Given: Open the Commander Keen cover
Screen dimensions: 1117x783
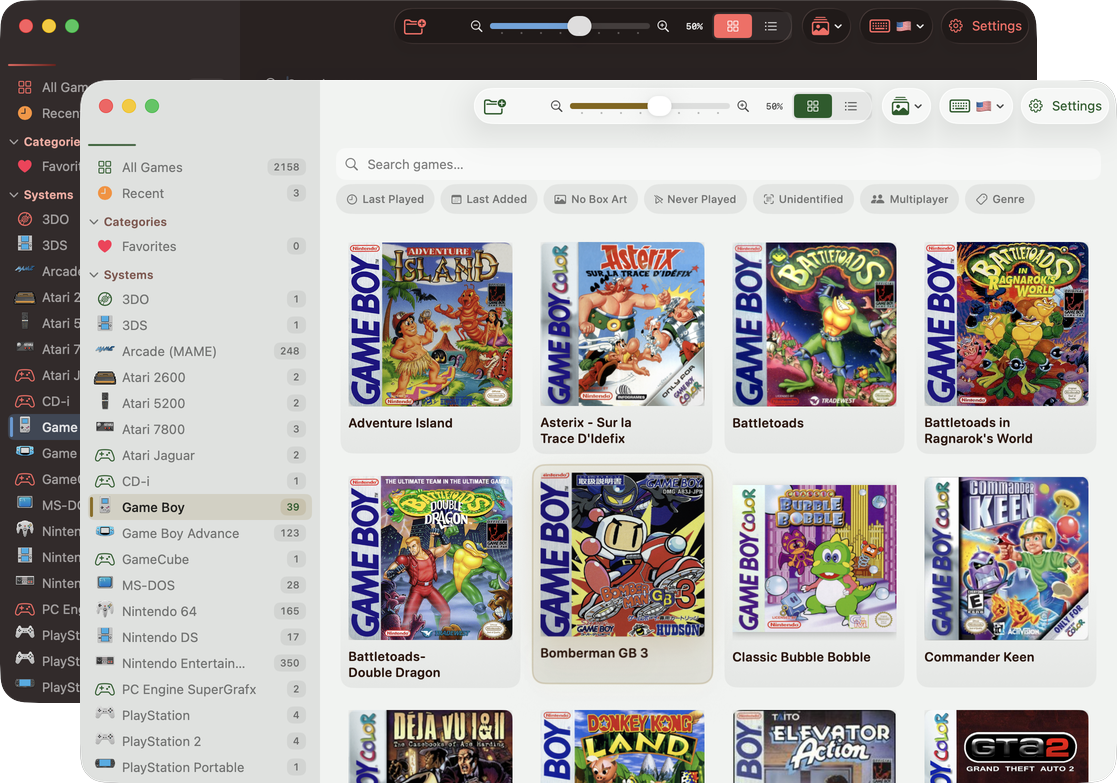Looking at the screenshot, I should point(1006,558).
